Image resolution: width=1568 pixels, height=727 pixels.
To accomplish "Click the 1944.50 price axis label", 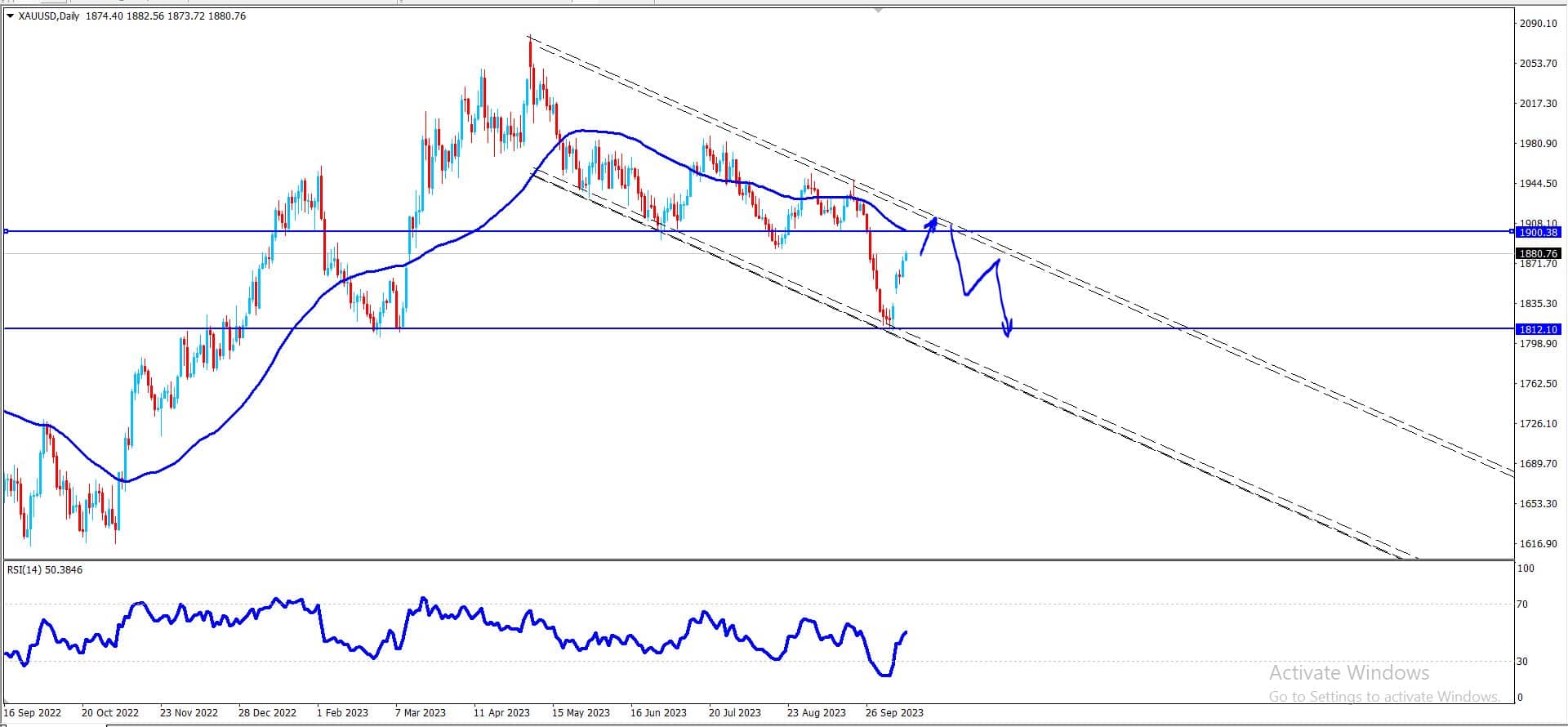I will (x=1538, y=184).
